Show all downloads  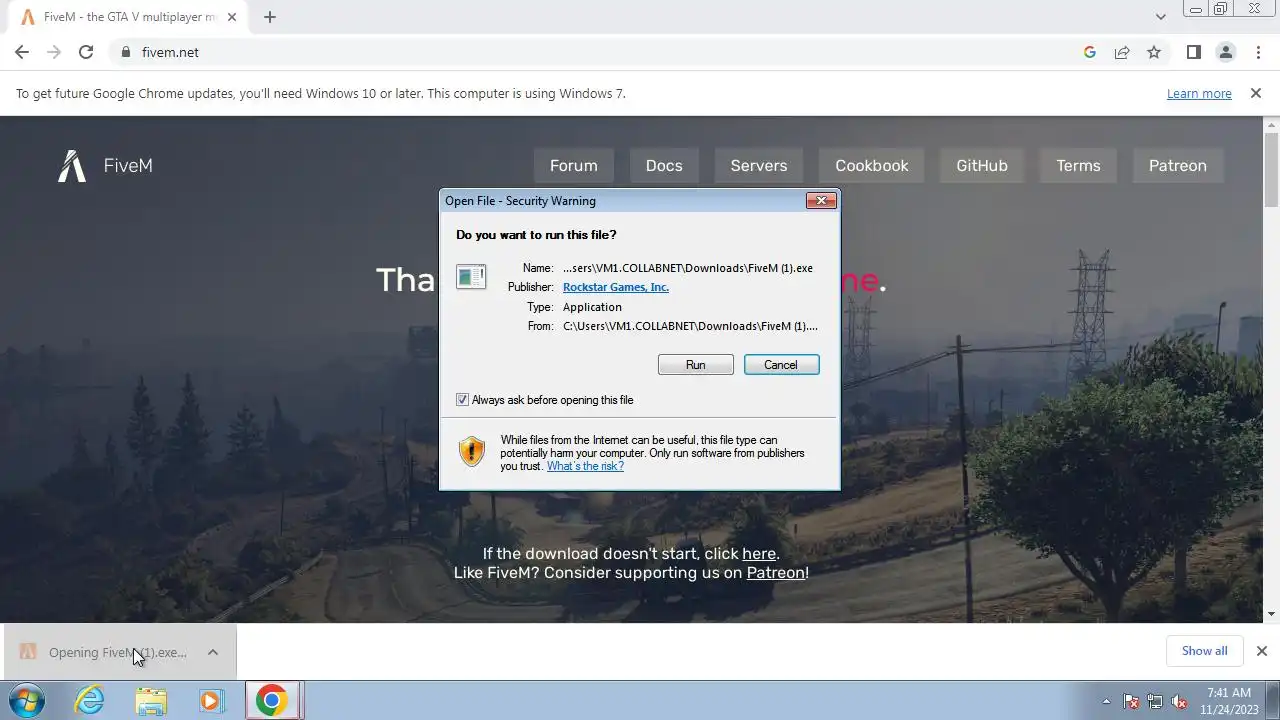tap(1204, 651)
